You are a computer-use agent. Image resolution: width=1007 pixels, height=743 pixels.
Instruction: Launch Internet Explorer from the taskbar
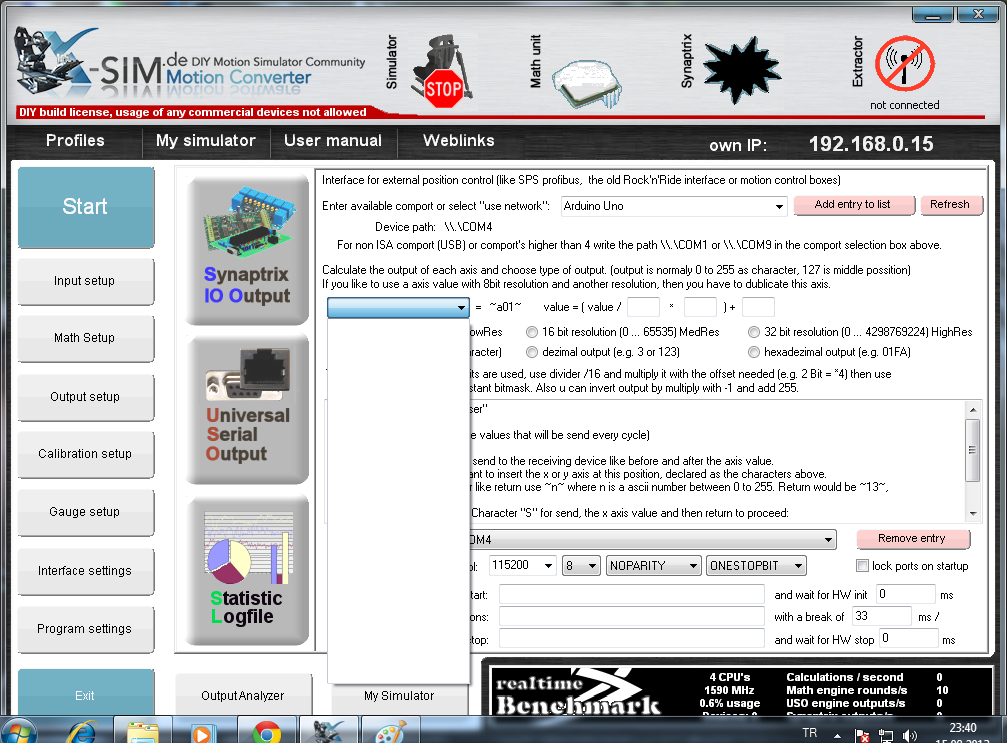click(82, 731)
